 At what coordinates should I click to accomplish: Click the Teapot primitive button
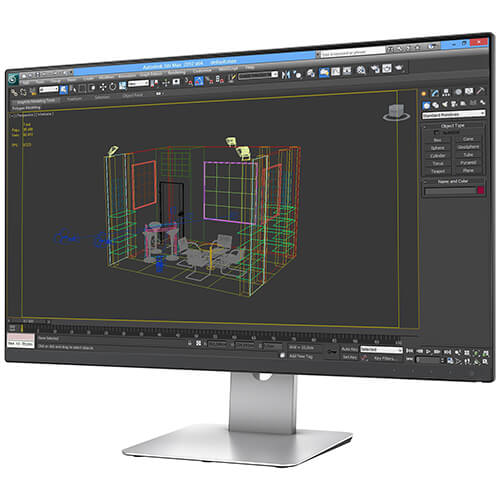click(x=438, y=171)
